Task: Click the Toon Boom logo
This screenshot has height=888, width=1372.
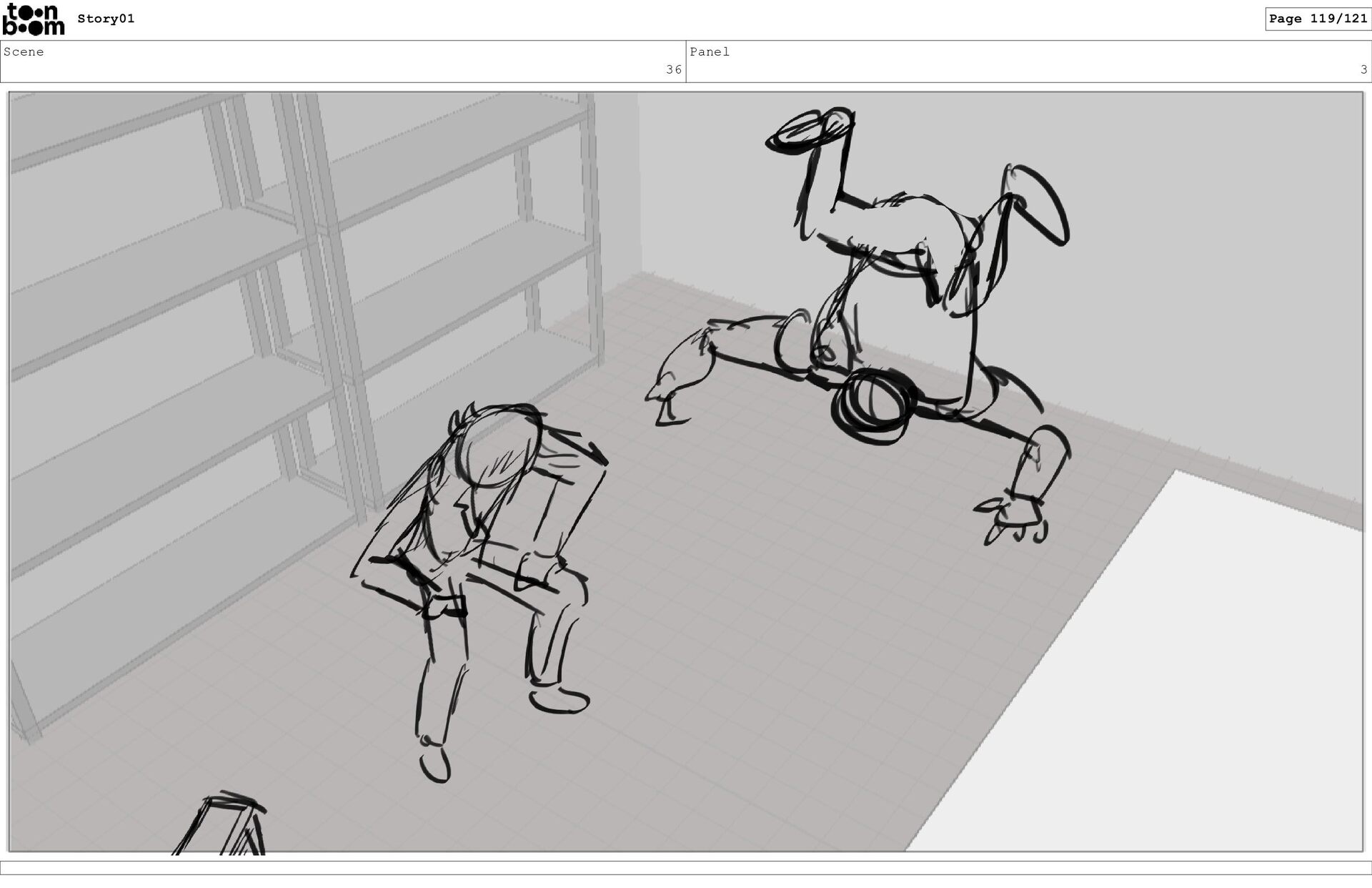Action: pyautogui.click(x=33, y=19)
